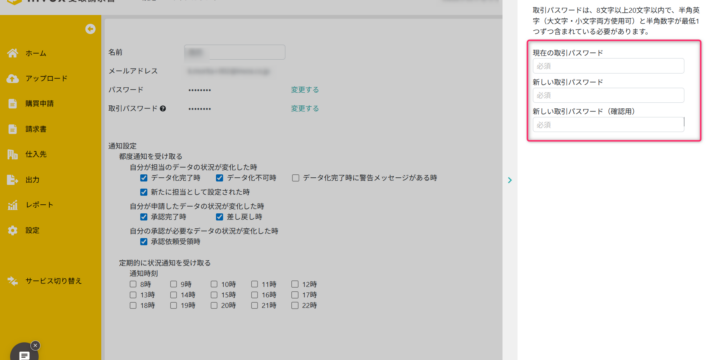Open the ホーム home icon
Viewport: 720px width, 360px height.
(x=13, y=53)
